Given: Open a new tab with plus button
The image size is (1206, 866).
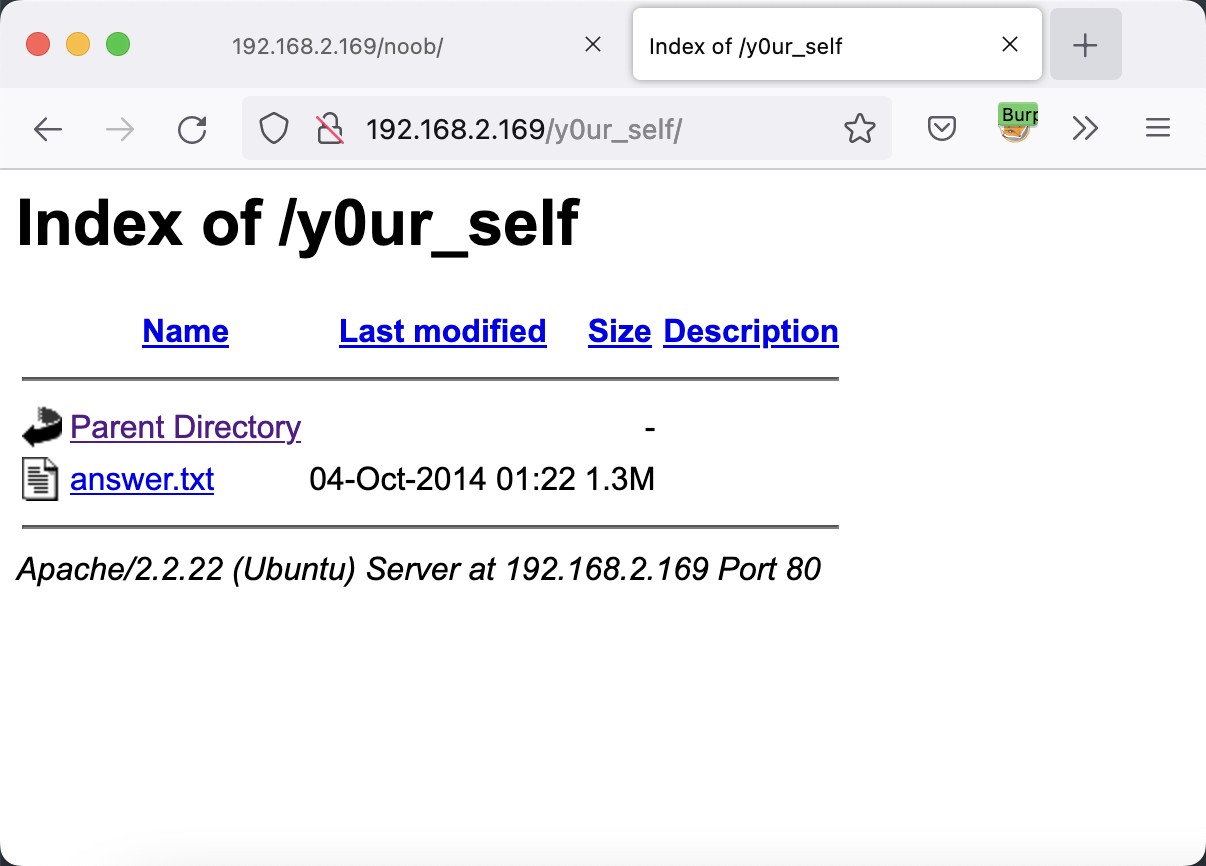Looking at the screenshot, I should (x=1085, y=45).
